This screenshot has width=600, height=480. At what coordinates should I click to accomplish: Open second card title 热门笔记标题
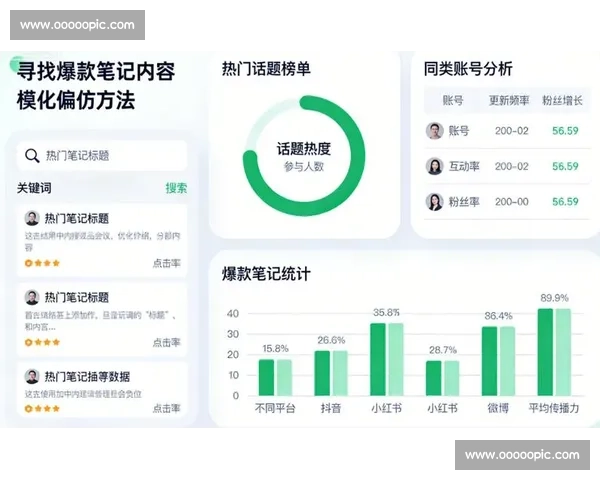77,297
